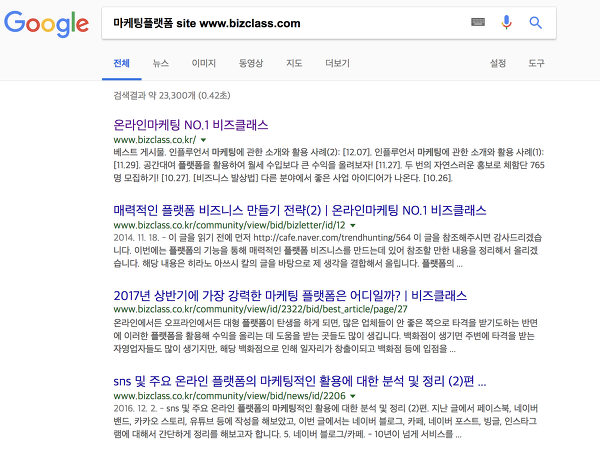
Task: Click URL ending bid/news/id/2206
Action: 229,396
